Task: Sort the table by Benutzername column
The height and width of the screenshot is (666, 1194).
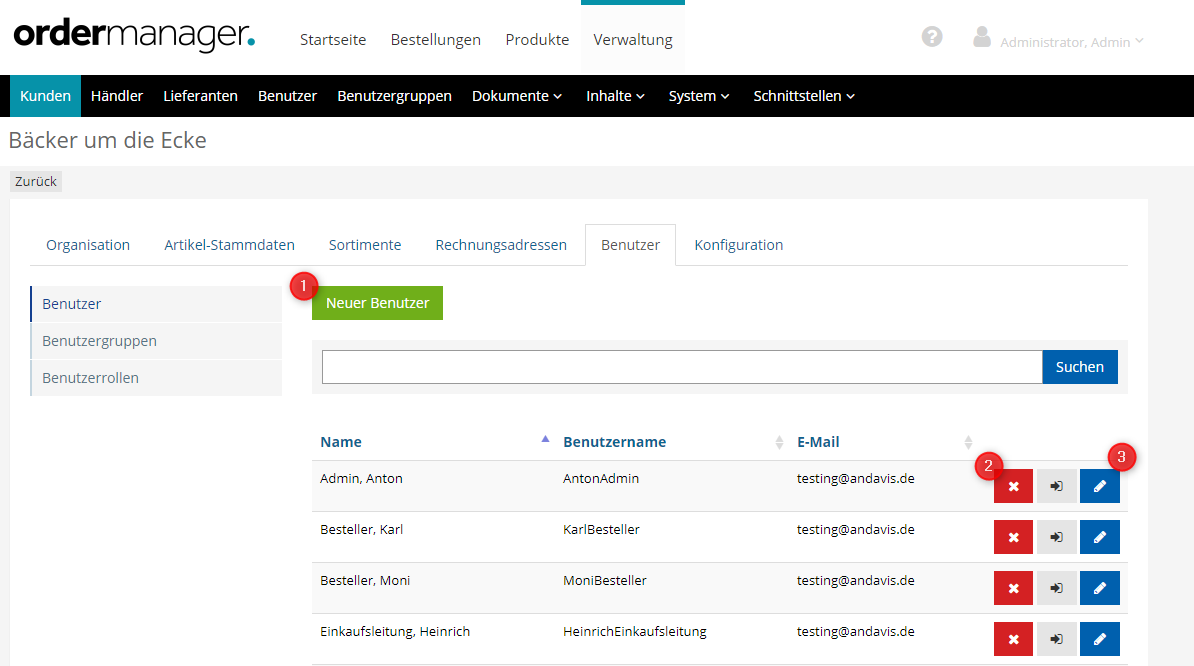Action: pyautogui.click(x=614, y=442)
